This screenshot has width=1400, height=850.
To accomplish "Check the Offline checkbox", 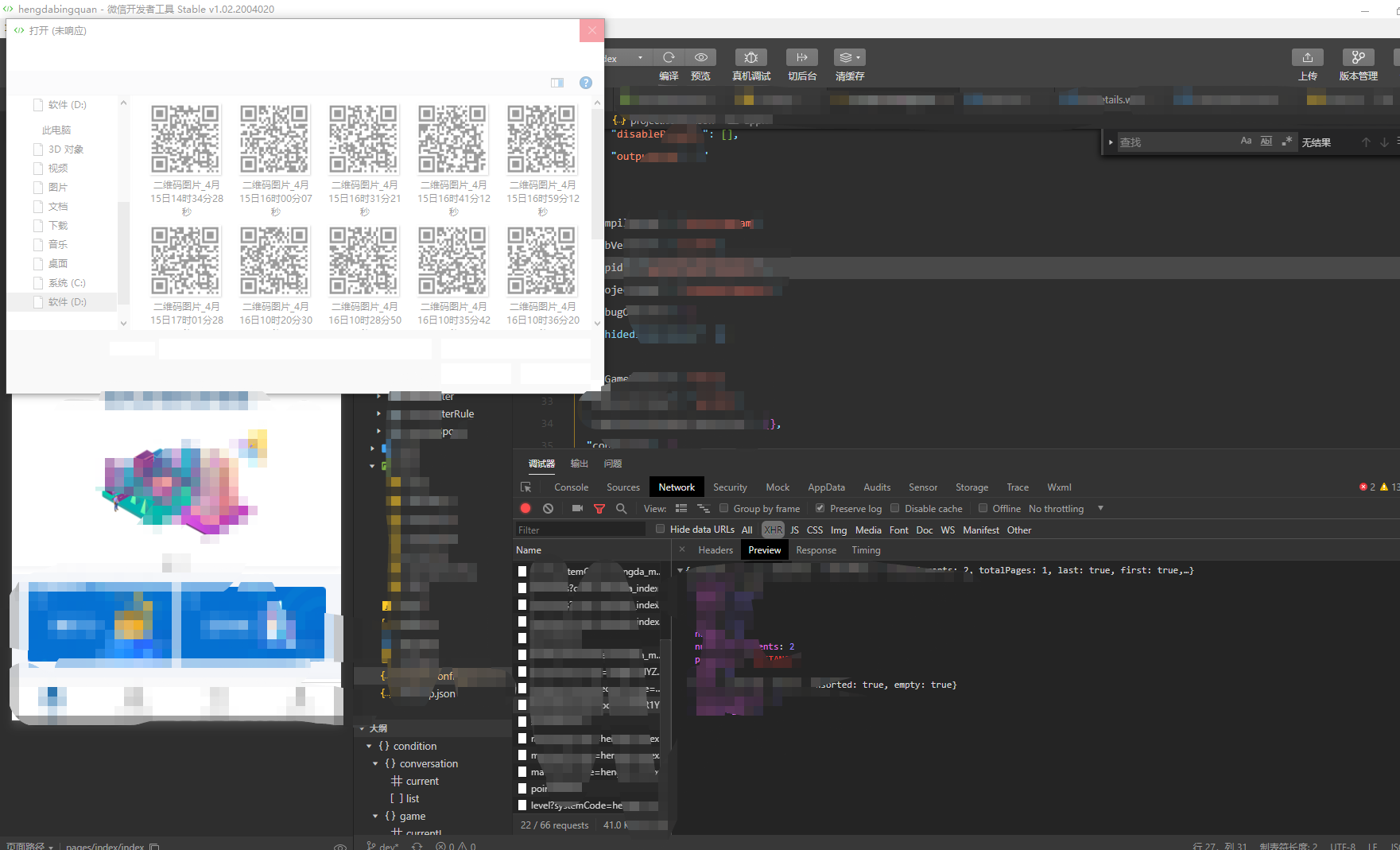I will [983, 508].
